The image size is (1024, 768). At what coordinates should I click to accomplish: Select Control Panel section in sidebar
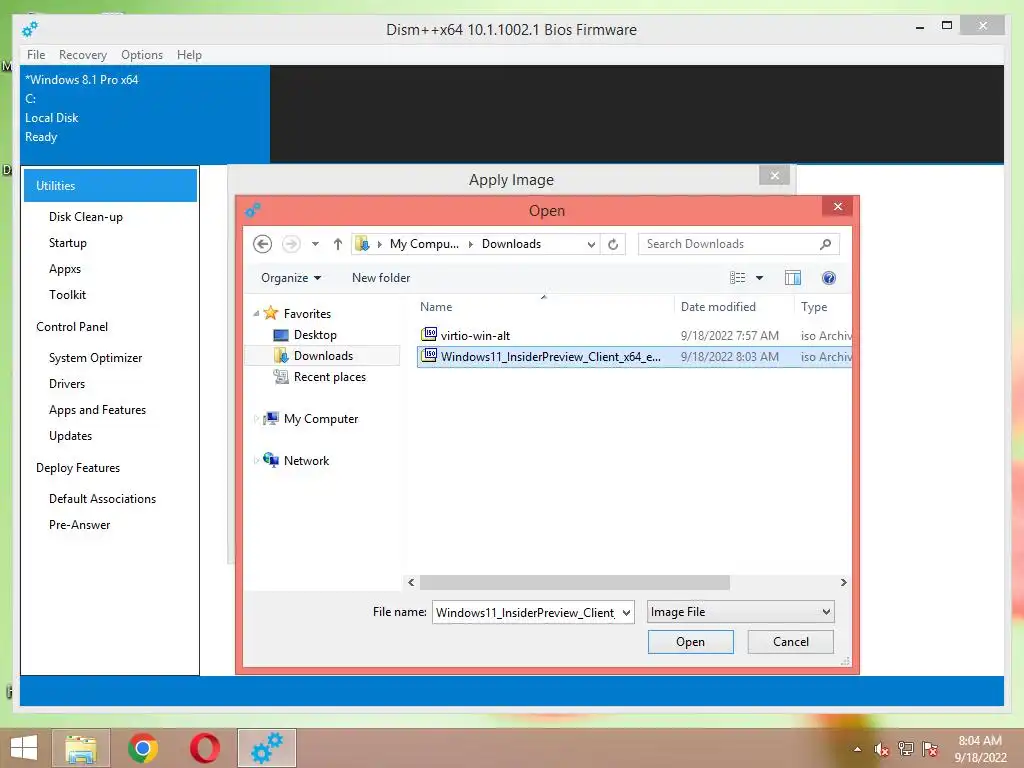click(x=72, y=327)
